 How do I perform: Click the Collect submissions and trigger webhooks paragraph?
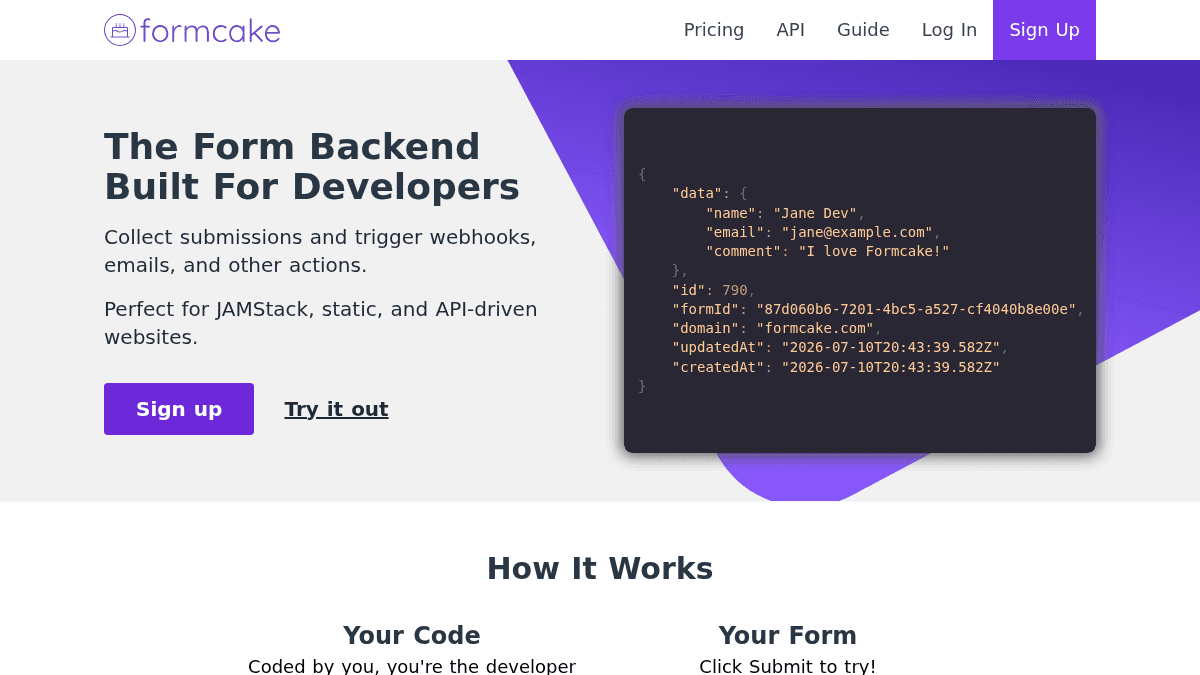[x=320, y=251]
